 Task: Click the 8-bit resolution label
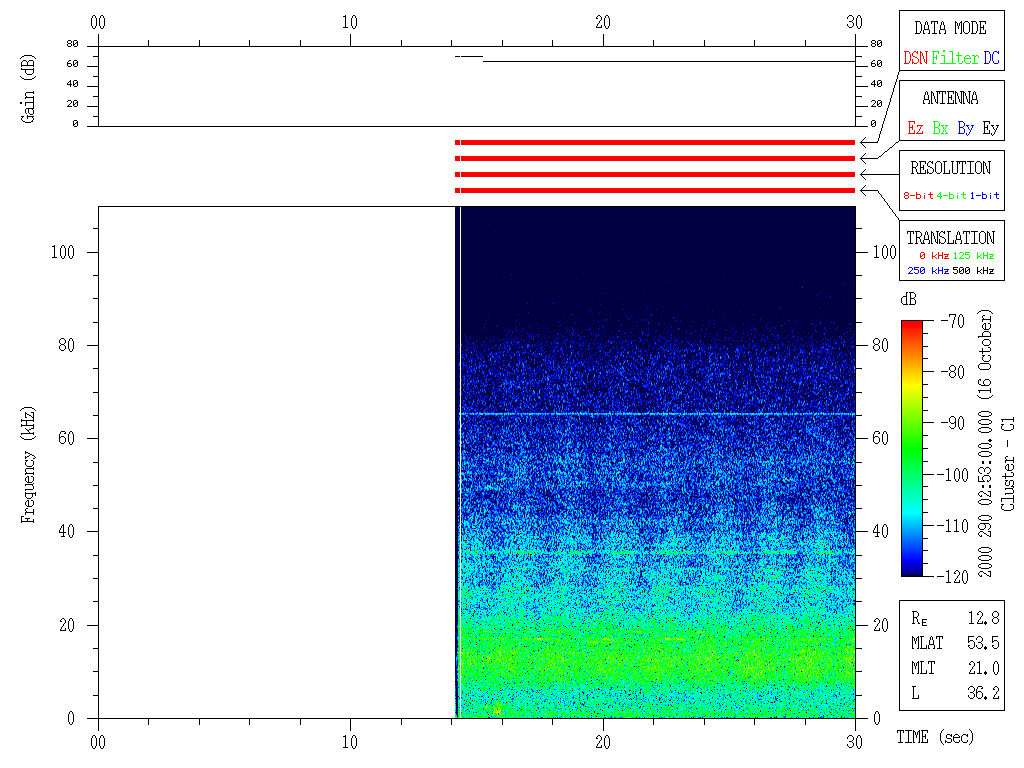coord(918,196)
